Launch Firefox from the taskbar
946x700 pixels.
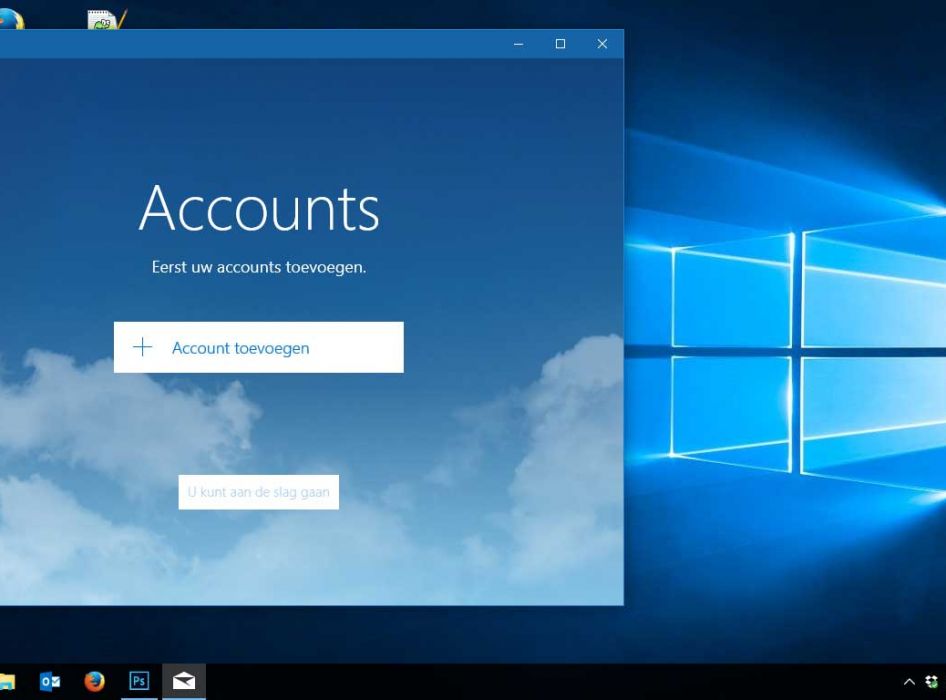(x=94, y=681)
